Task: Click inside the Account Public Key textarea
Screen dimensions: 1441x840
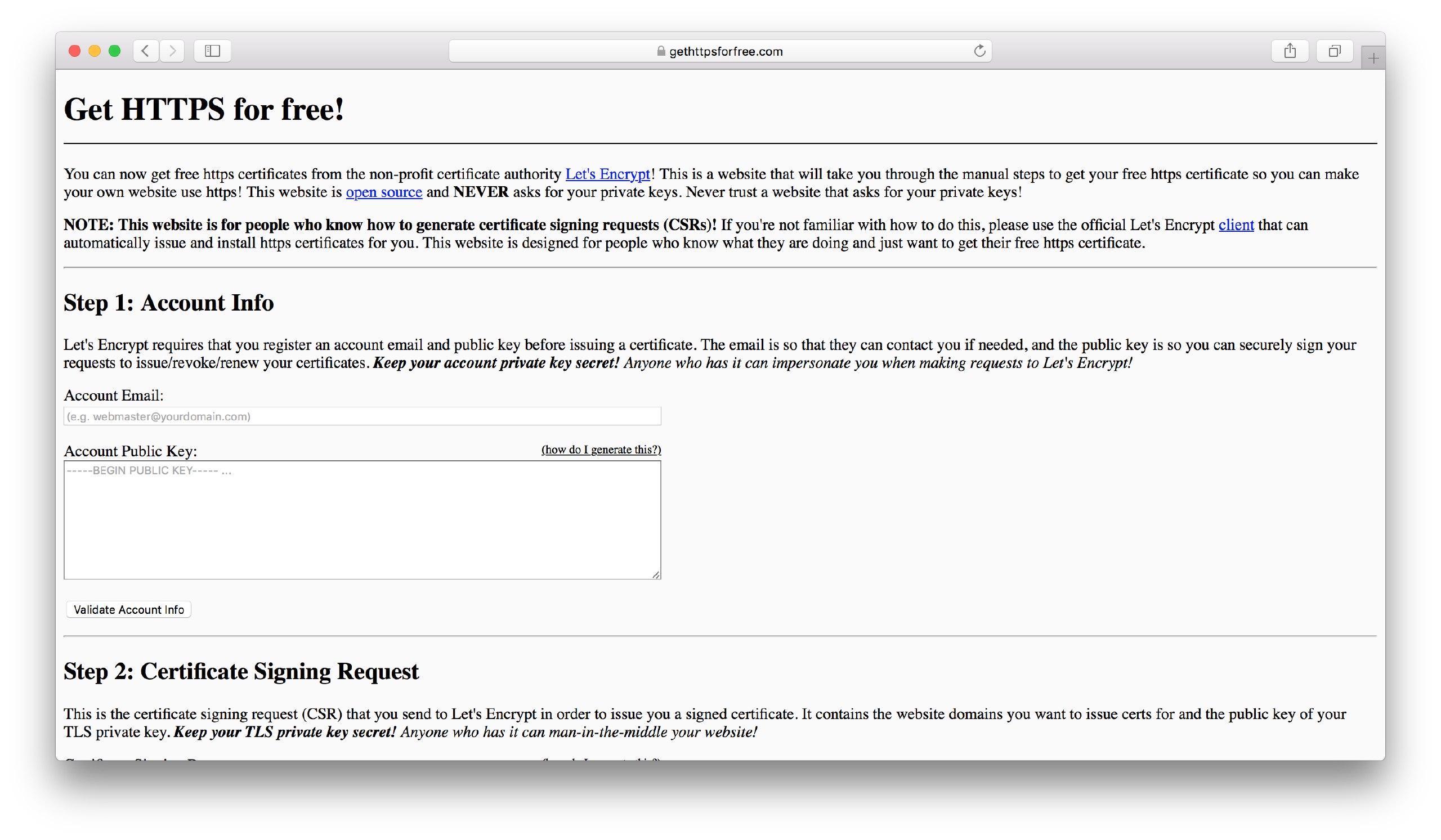Action: tap(363, 520)
